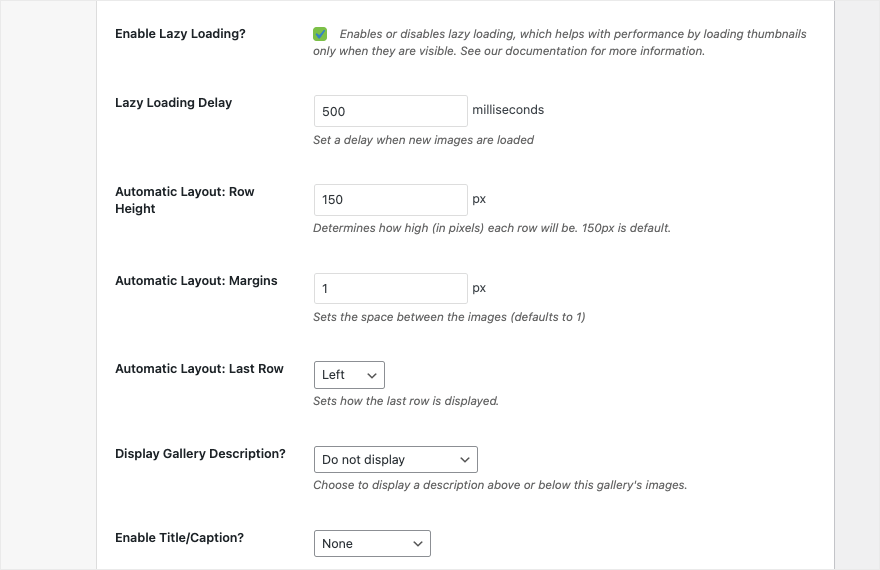Focus the Row Height field showing 150
The image size is (880, 570).
pyautogui.click(x=391, y=200)
